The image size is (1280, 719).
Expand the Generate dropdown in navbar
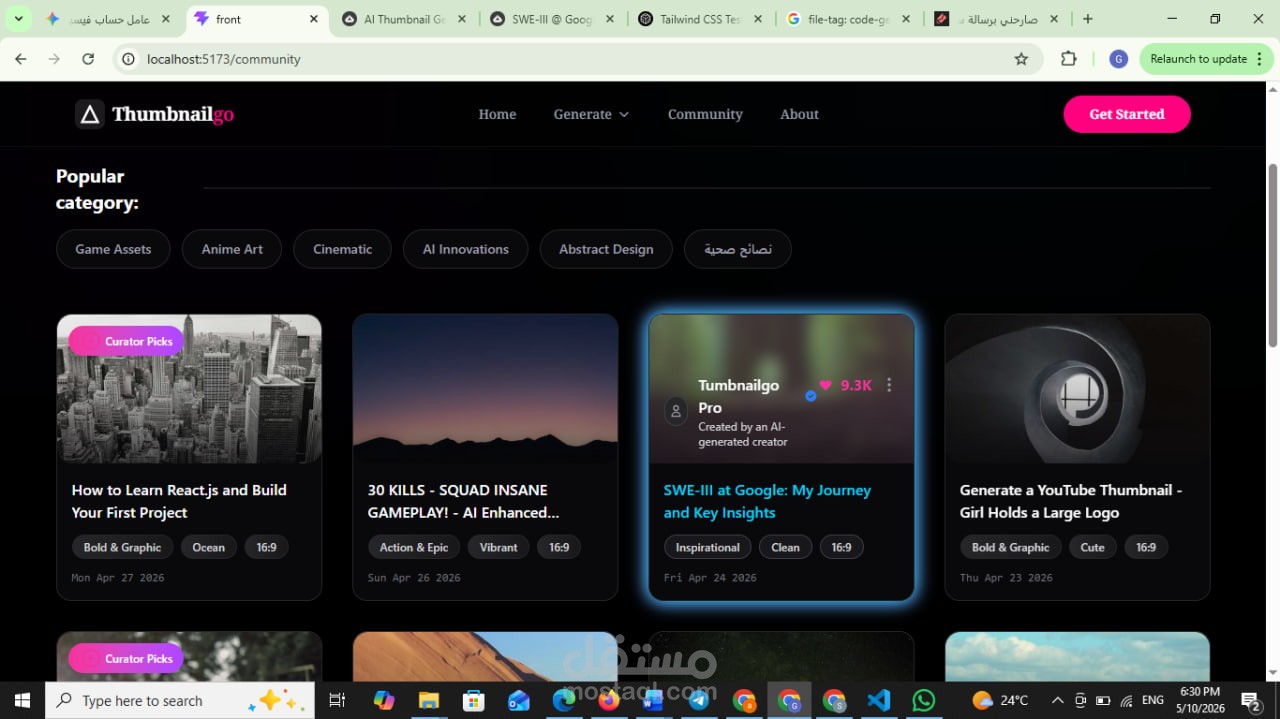pyautogui.click(x=592, y=114)
